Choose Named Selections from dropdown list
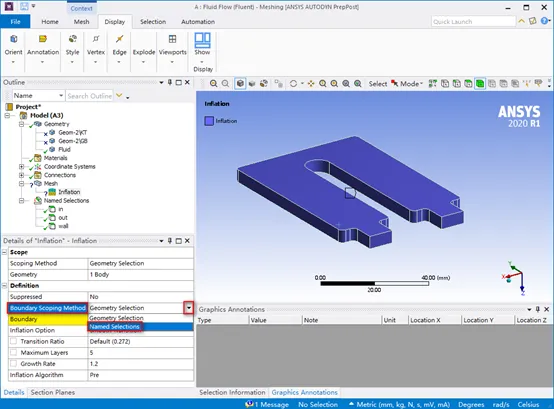 [x=140, y=327]
